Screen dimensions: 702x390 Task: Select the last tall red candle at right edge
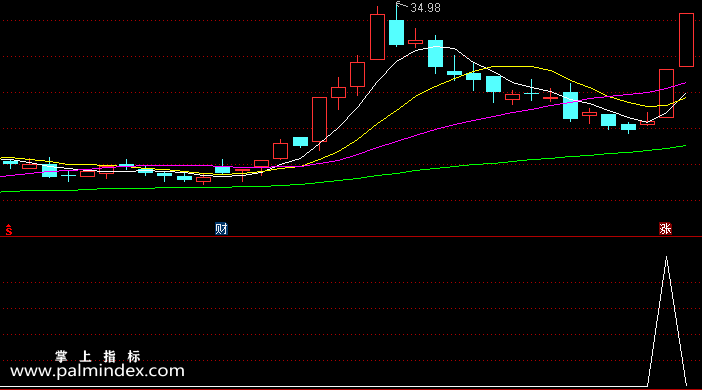pos(686,40)
